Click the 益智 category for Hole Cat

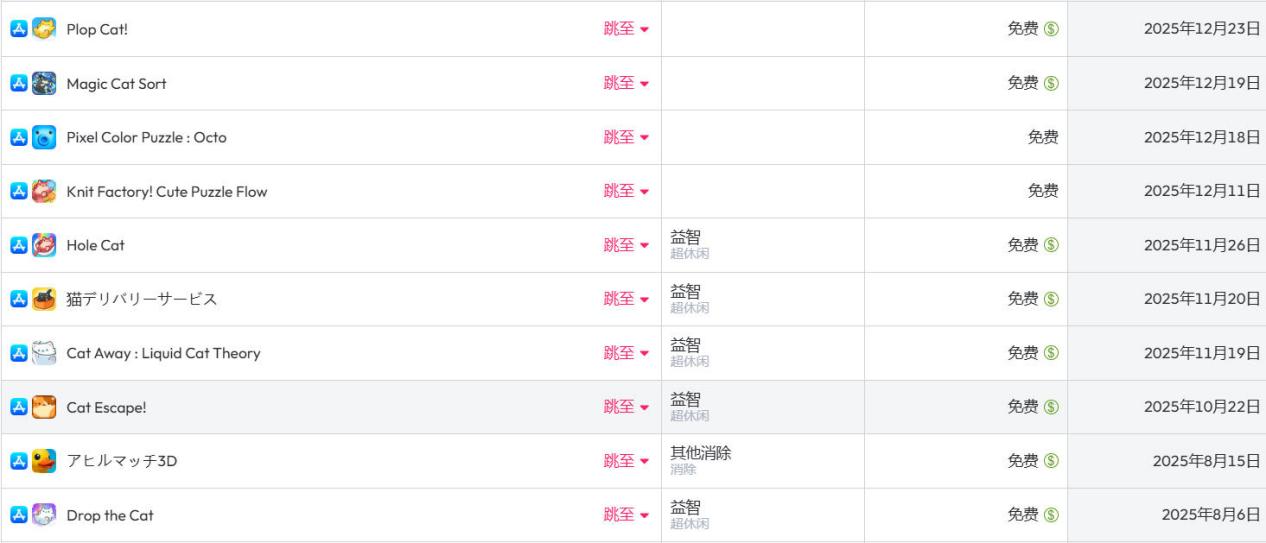click(x=685, y=238)
